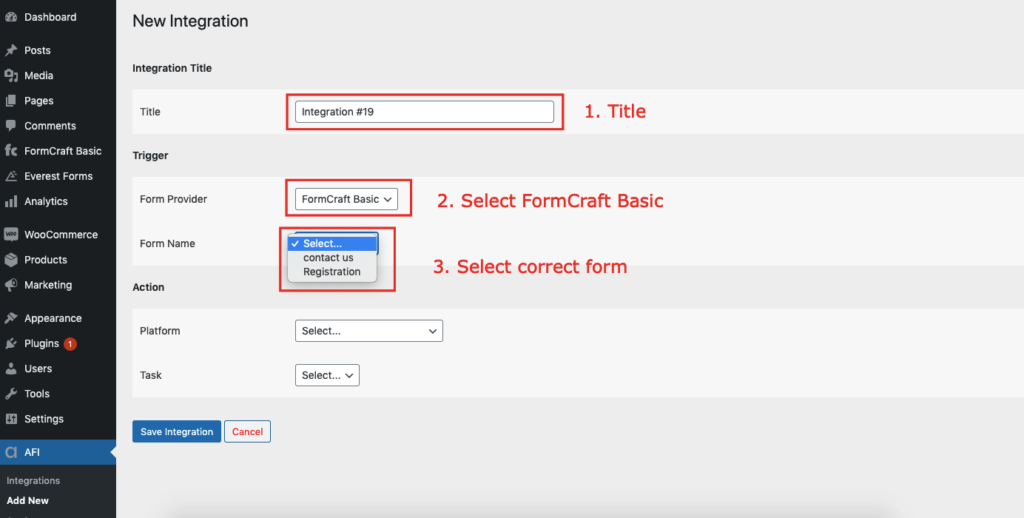The height and width of the screenshot is (518, 1024).
Task: Click the Plugins update count badge
Action: tap(70, 344)
